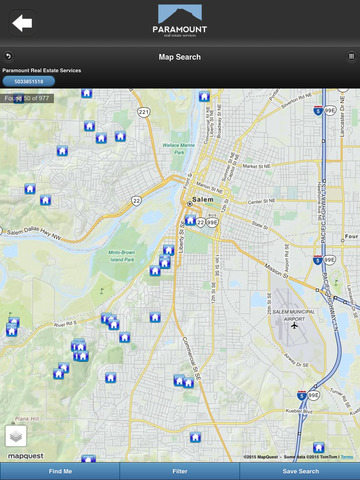Image resolution: width=360 pixels, height=480 pixels.
Task: Select the house marker left of Highway 221
Action: (x=120, y=136)
